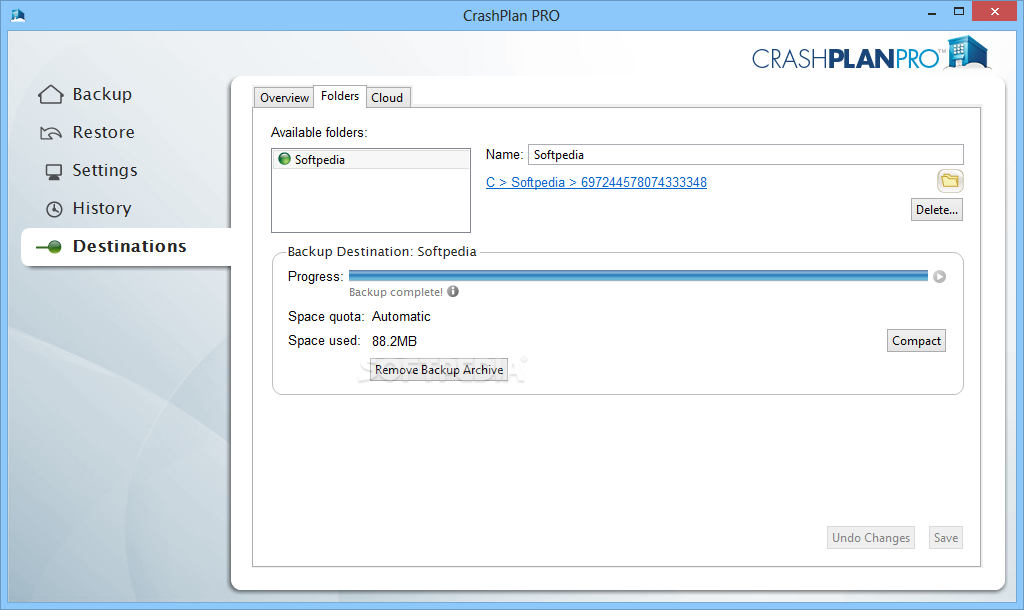Select the Folders tab
The height and width of the screenshot is (610, 1024).
point(340,96)
